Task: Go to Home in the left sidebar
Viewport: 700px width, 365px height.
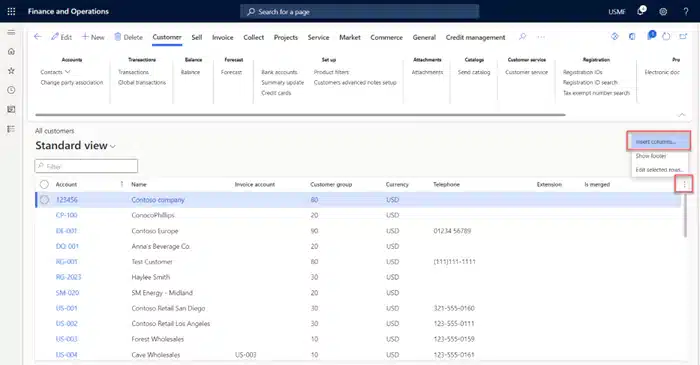Action: [x=11, y=52]
